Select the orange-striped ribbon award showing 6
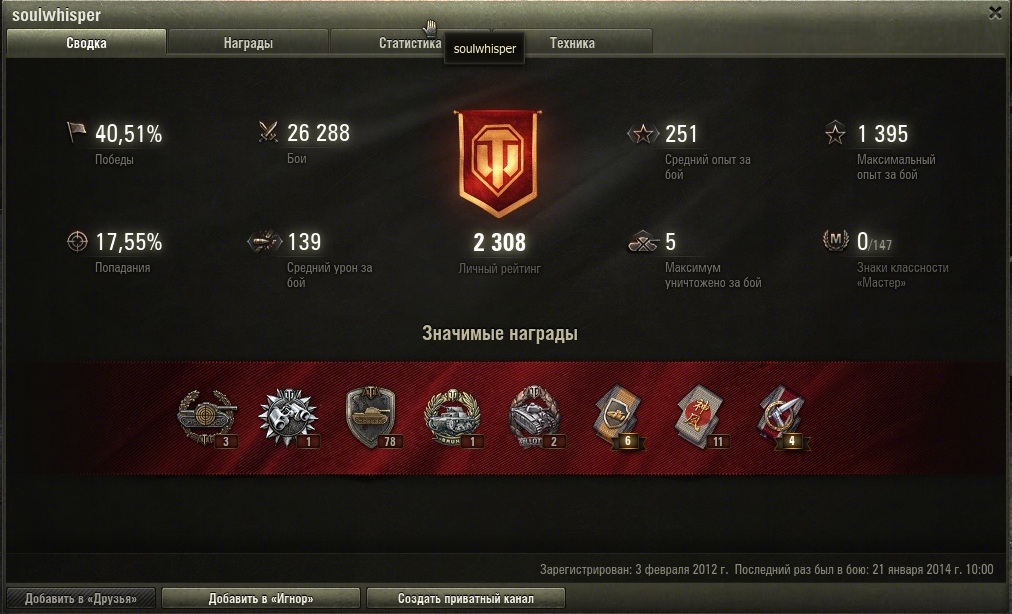Image resolution: width=1012 pixels, height=614 pixels. pos(618,417)
